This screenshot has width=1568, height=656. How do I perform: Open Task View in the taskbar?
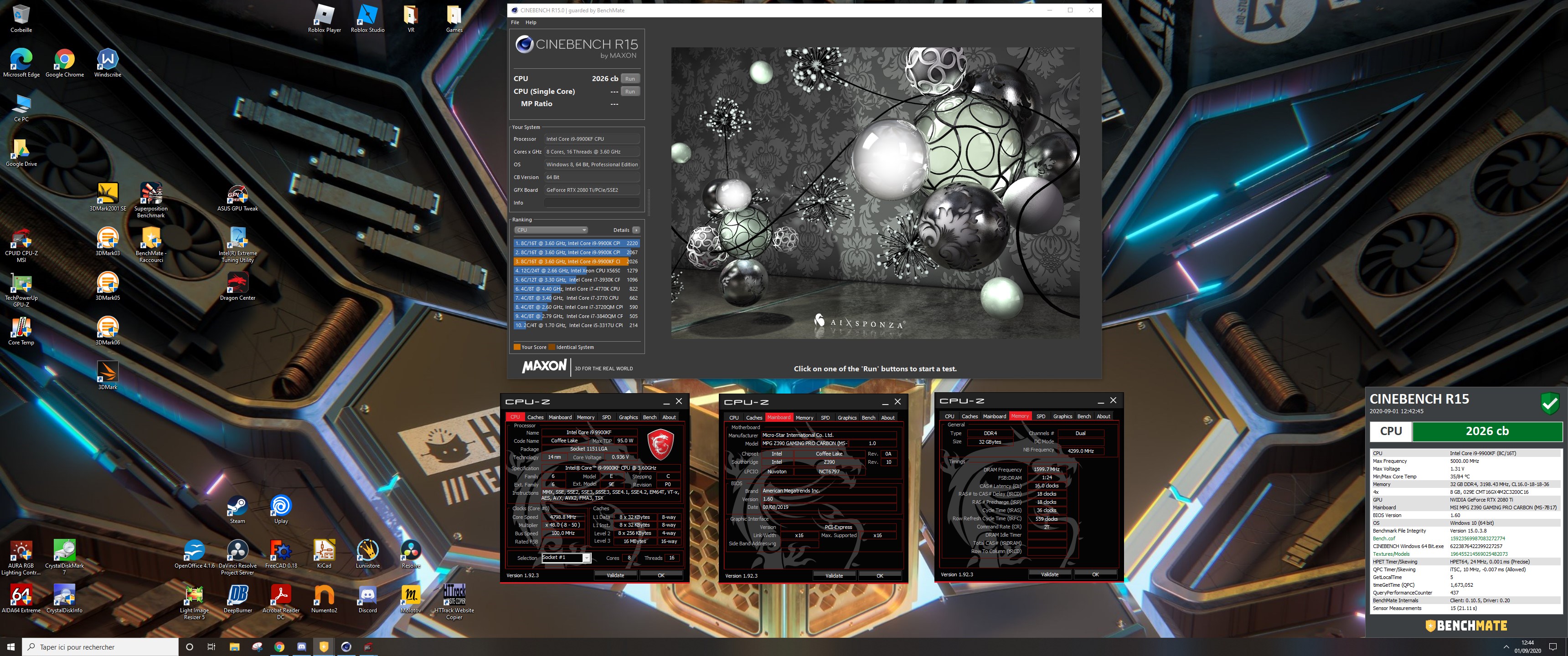coord(211,647)
